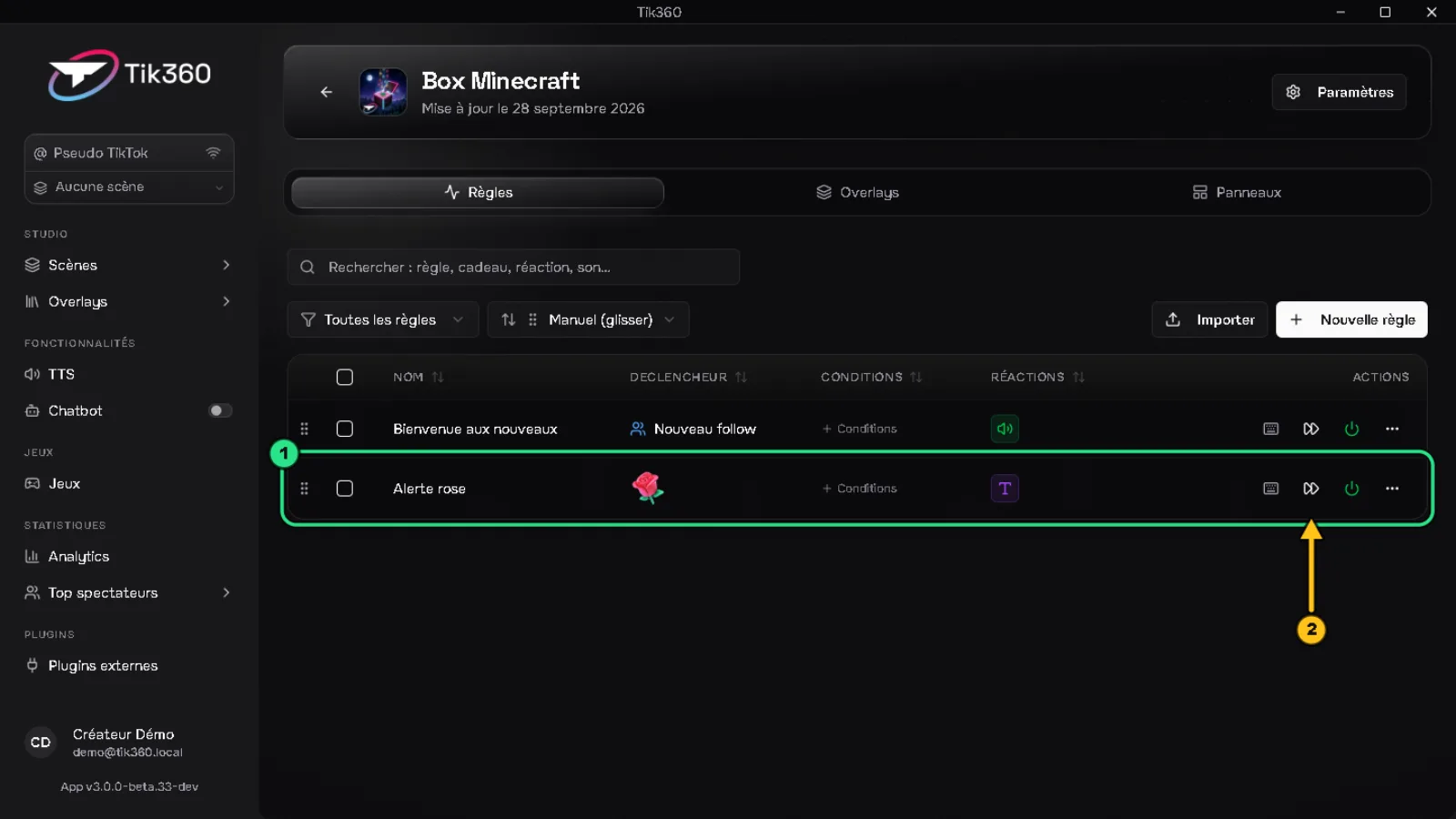
Task: Open the Toutes les règles filter dropdown
Action: (x=383, y=319)
